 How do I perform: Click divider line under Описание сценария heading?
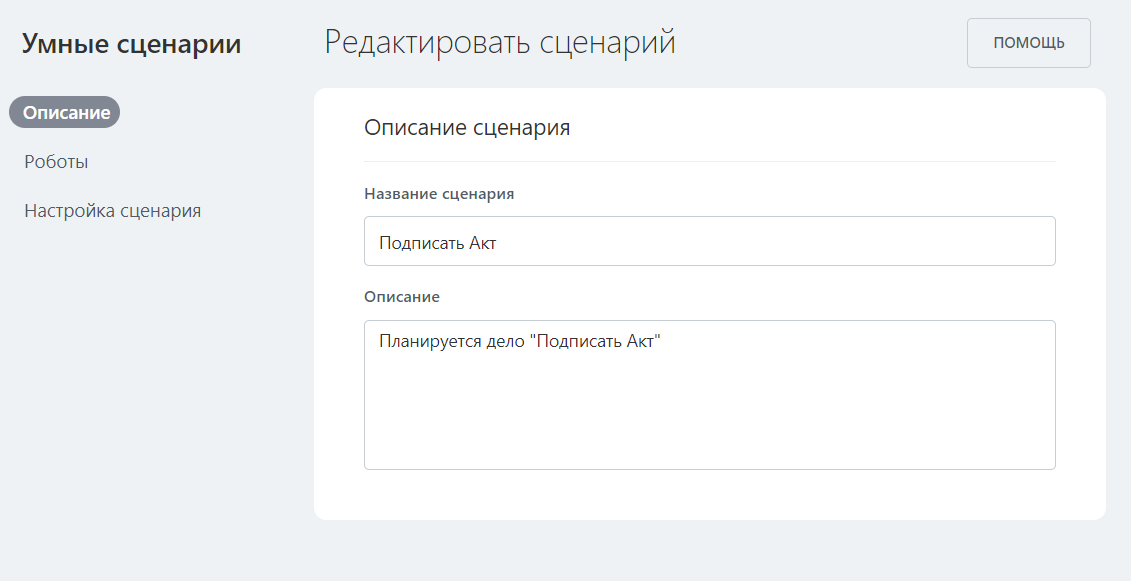click(709, 161)
